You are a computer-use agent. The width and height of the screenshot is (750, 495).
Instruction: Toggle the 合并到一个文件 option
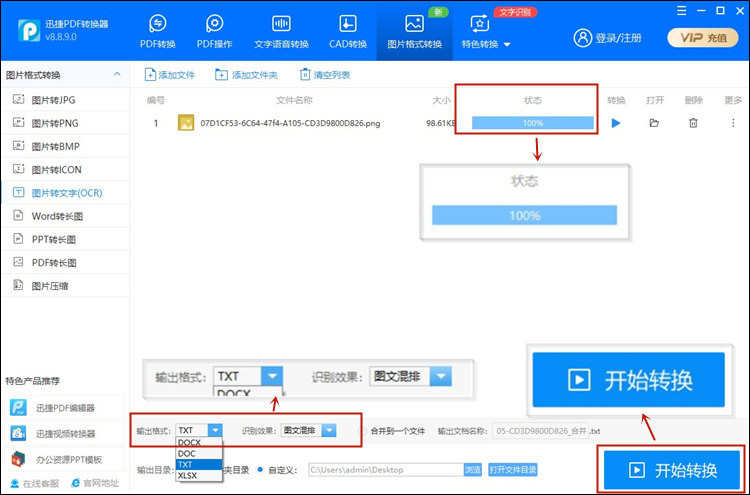tap(362, 431)
